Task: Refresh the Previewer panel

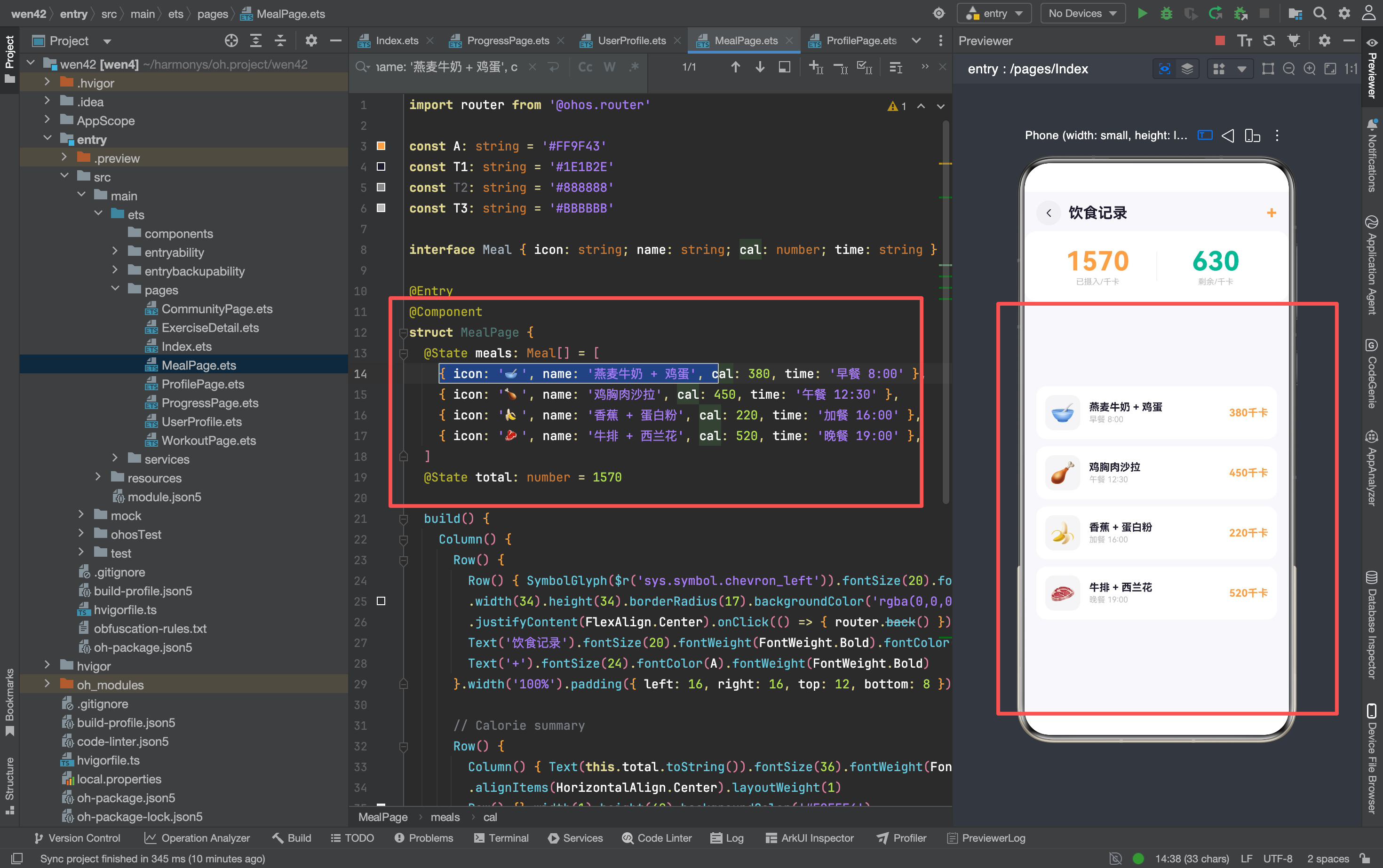Action: point(1269,40)
